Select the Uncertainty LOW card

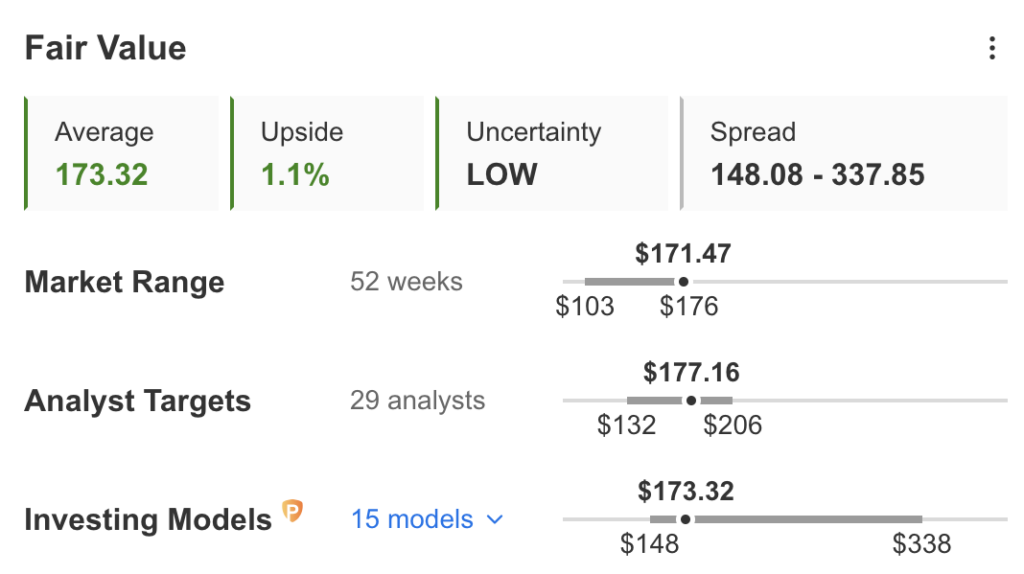(552, 154)
